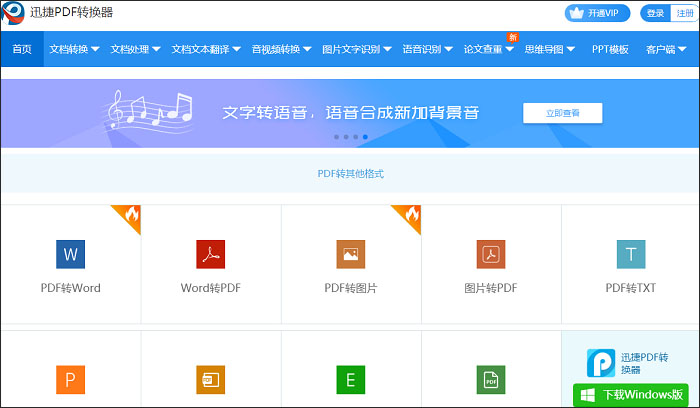This screenshot has width=700, height=408.
Task: Click the 迅捷PDF转换器 logo icon
Action: pyautogui.click(x=12, y=12)
